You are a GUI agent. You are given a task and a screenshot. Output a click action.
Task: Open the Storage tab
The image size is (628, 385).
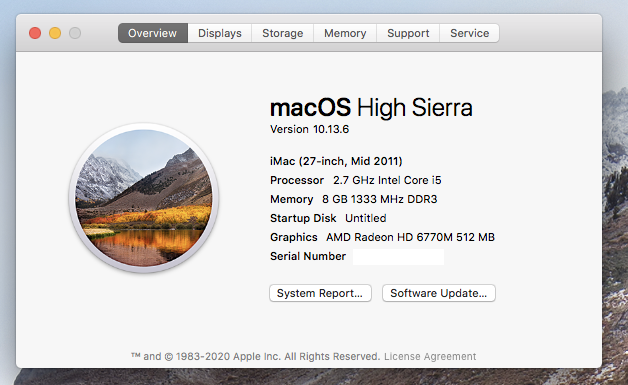pyautogui.click(x=283, y=33)
